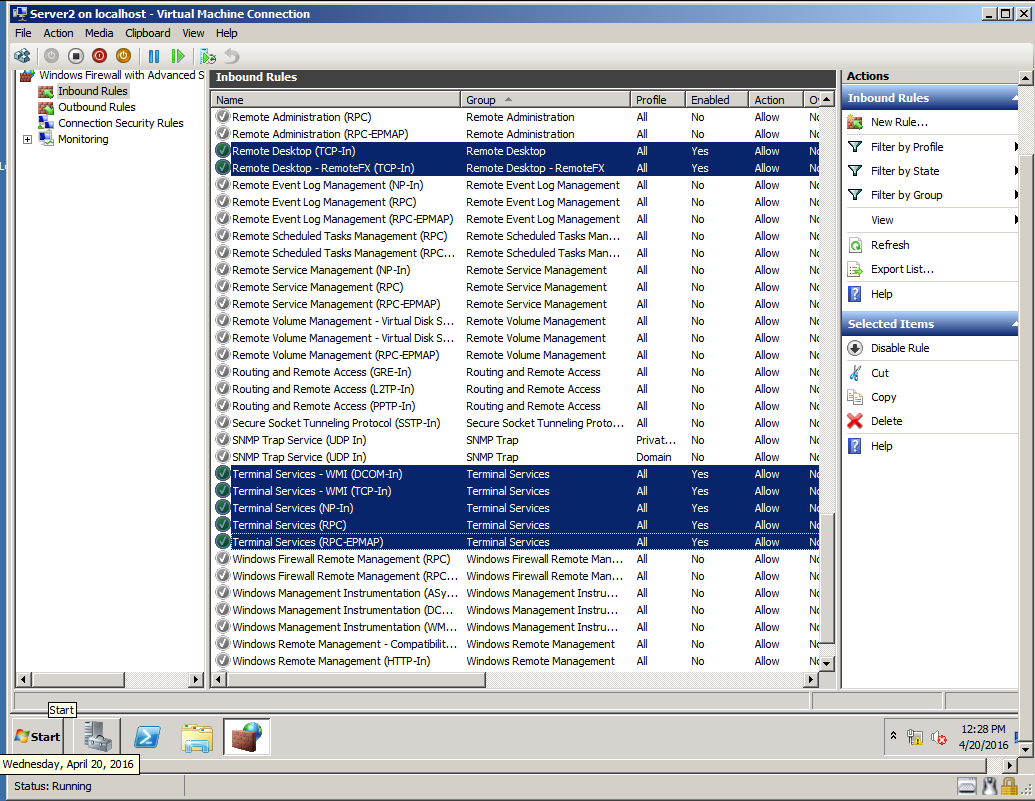Click the Refresh action icon

click(x=855, y=245)
